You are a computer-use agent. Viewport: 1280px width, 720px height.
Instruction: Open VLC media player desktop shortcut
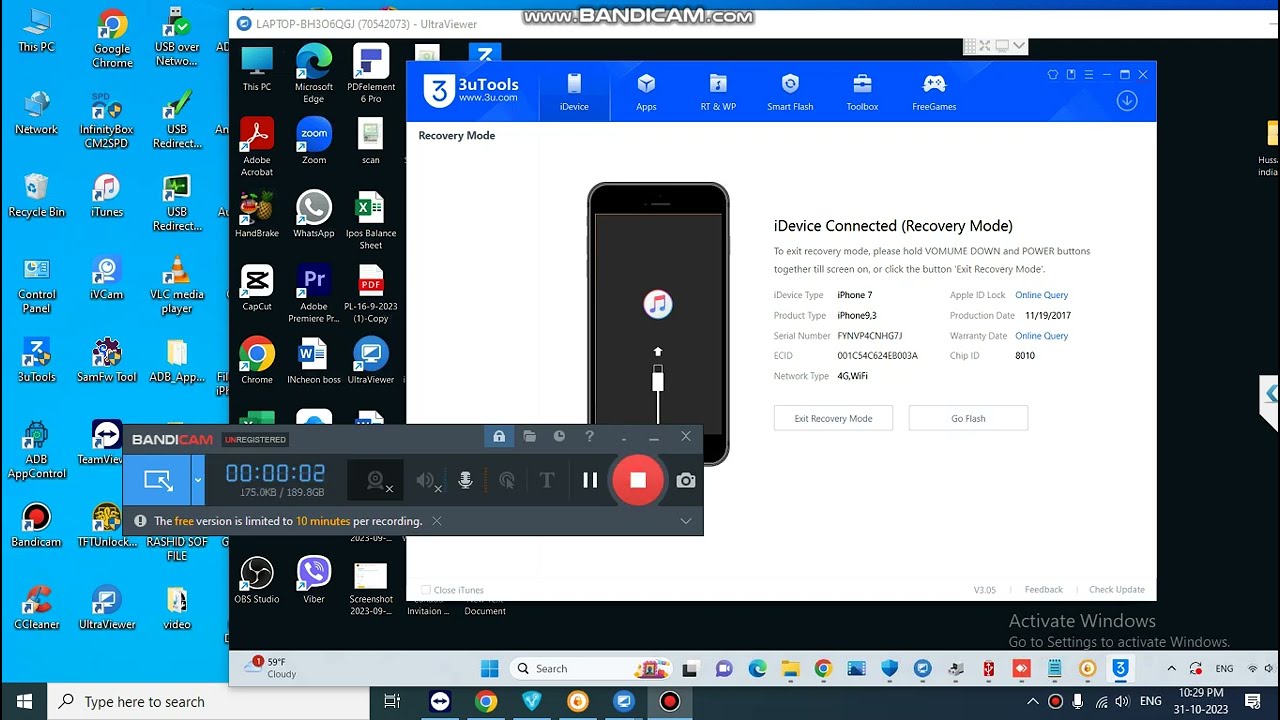(177, 286)
